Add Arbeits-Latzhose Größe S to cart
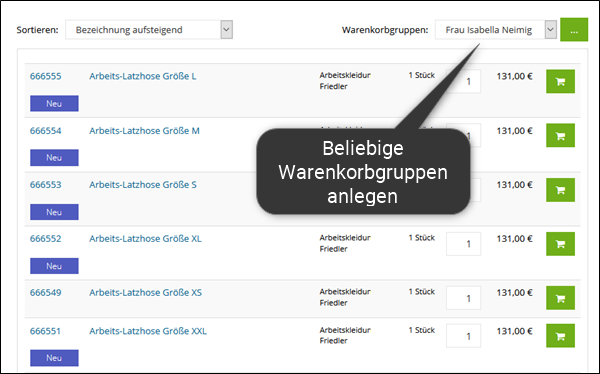 click(560, 190)
